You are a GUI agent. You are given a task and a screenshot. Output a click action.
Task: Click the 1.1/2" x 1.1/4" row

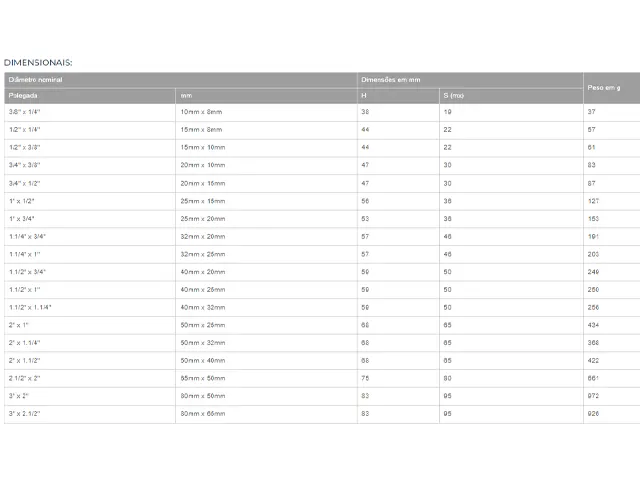tap(322, 308)
